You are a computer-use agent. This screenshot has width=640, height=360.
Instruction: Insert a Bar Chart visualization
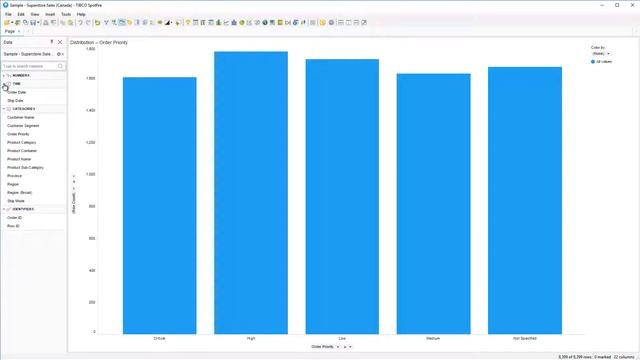click(218, 22)
